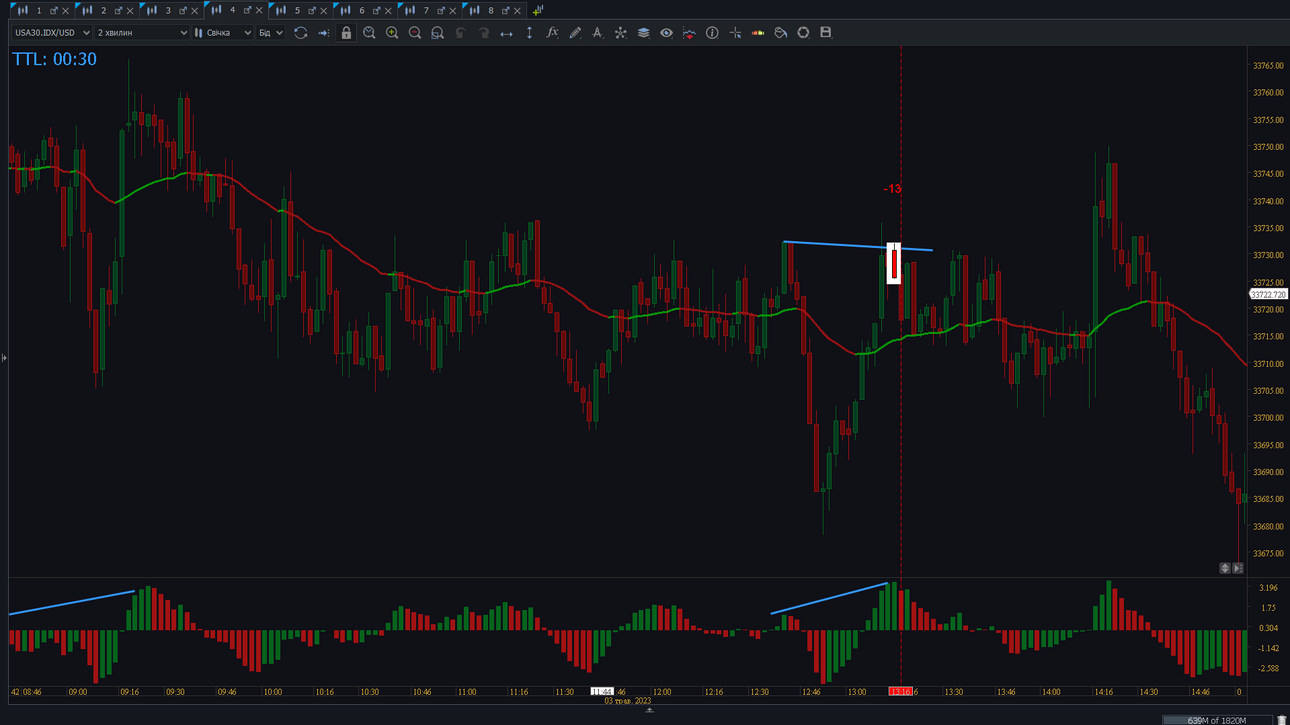Image resolution: width=1290 pixels, height=725 pixels.
Task: Toggle auto-shift chart to latest candle
Action: point(323,33)
